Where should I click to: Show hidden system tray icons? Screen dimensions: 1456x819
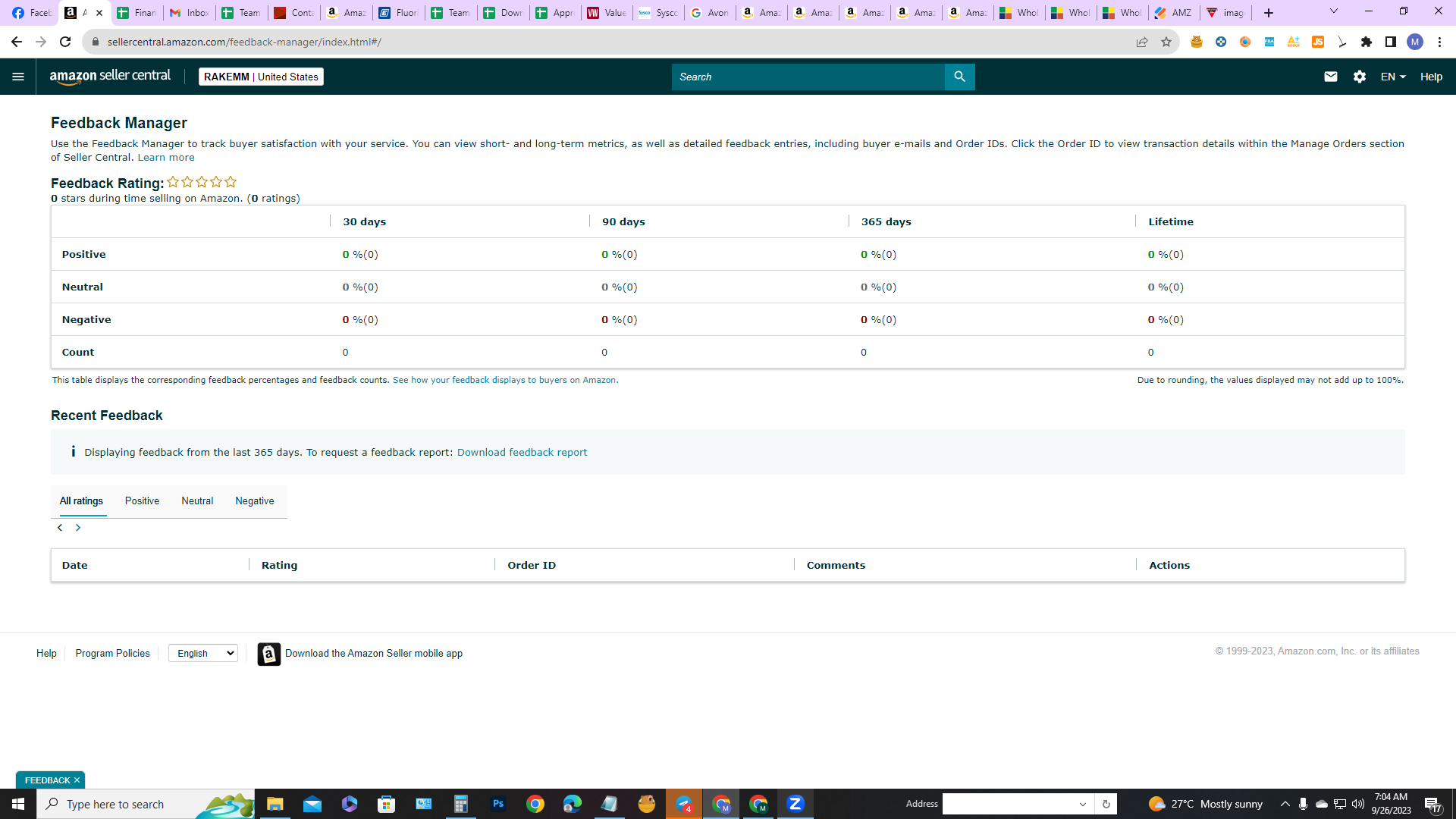1285,804
